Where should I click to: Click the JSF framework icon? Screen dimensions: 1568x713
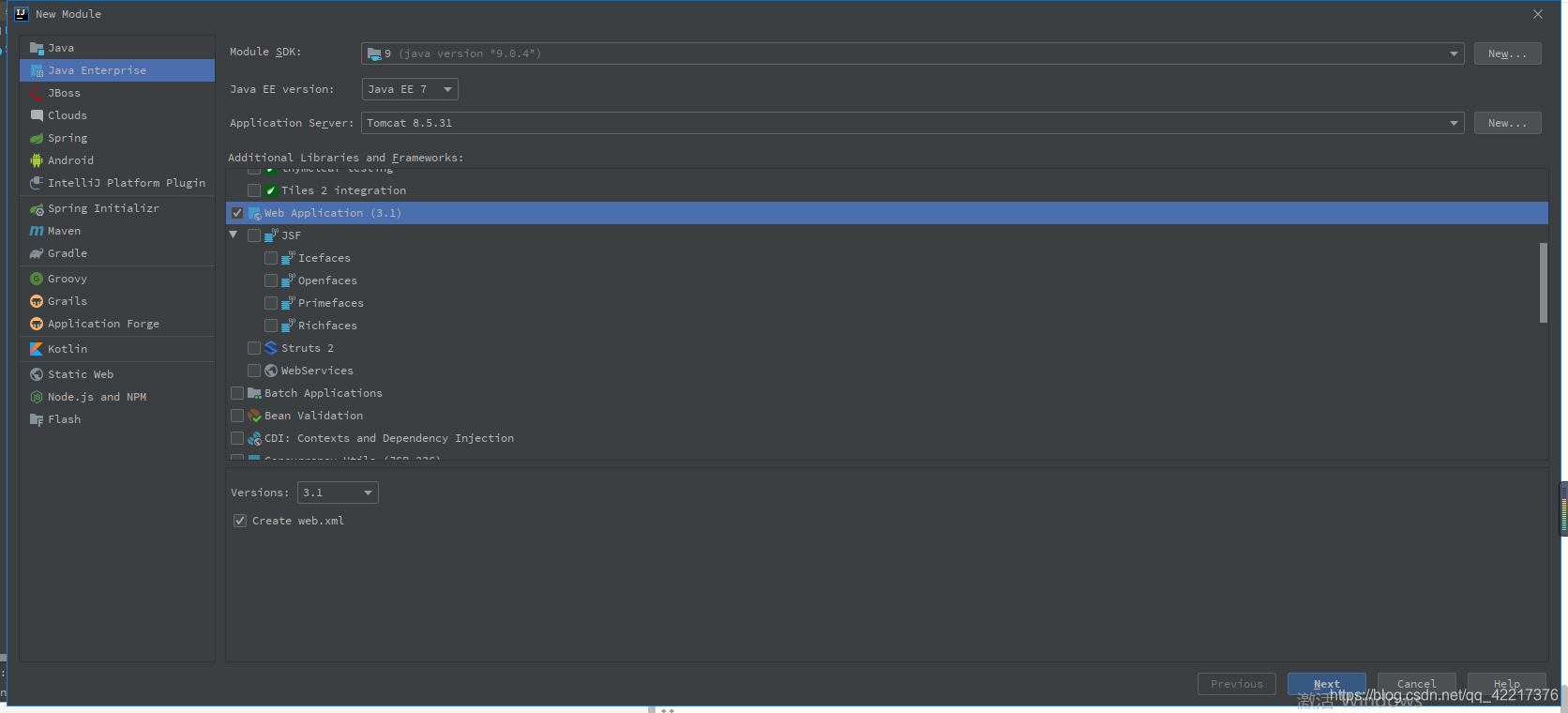[271, 235]
